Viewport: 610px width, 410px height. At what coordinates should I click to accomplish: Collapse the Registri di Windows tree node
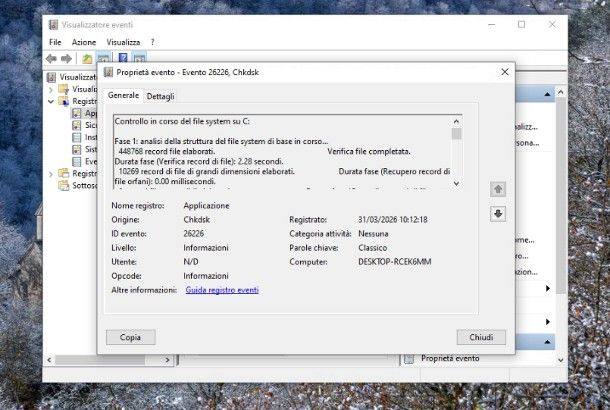51,102
